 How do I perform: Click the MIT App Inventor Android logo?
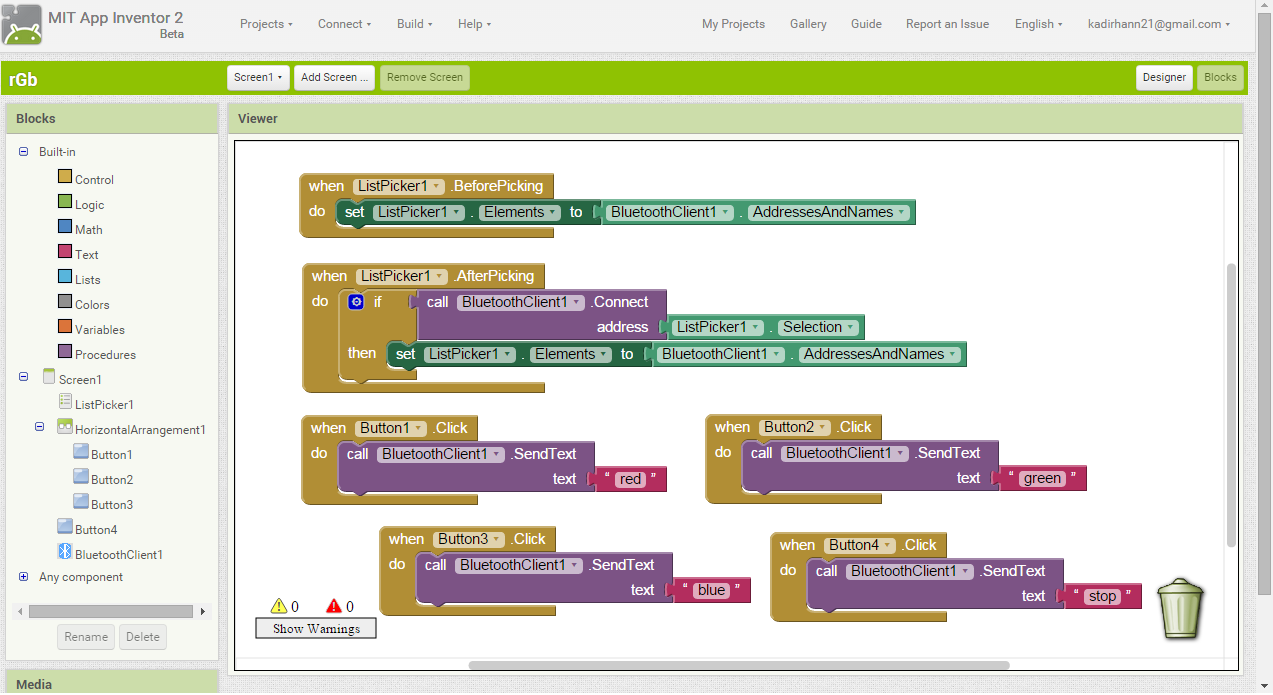coord(22,25)
